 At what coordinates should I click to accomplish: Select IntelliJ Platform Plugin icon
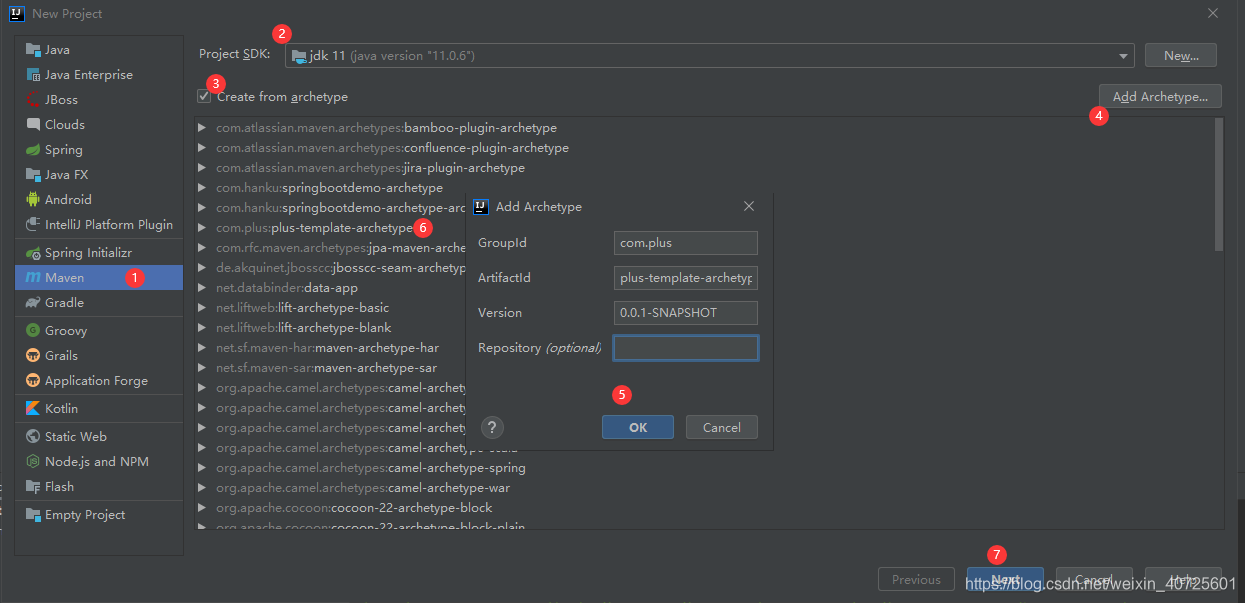pos(34,225)
